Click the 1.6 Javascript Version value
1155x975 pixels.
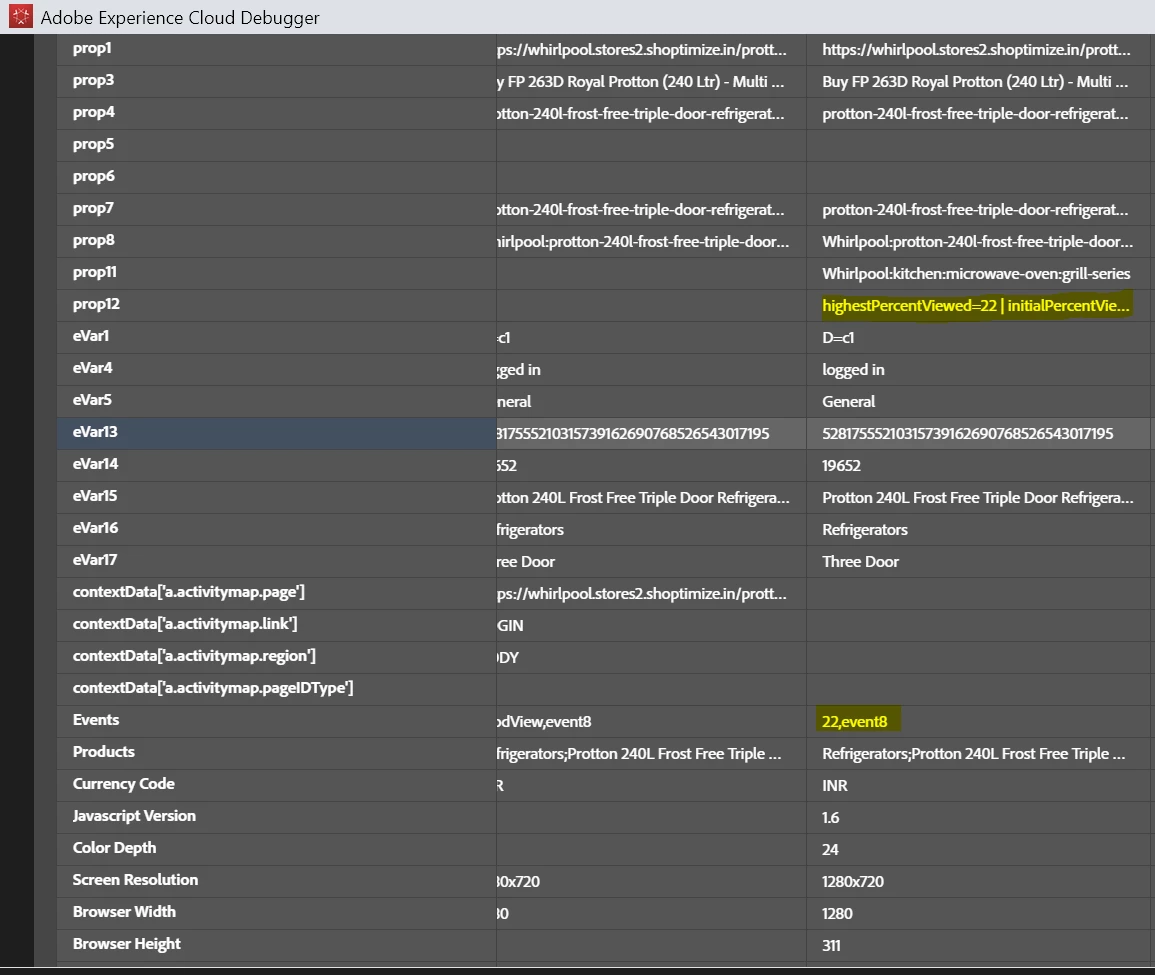click(830, 818)
